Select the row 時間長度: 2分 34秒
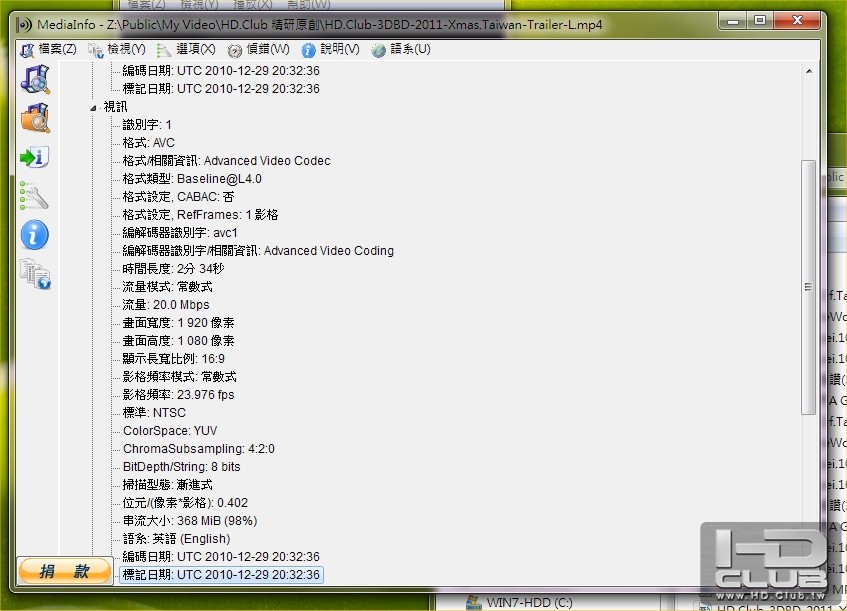This screenshot has width=847, height=611. 173,268
